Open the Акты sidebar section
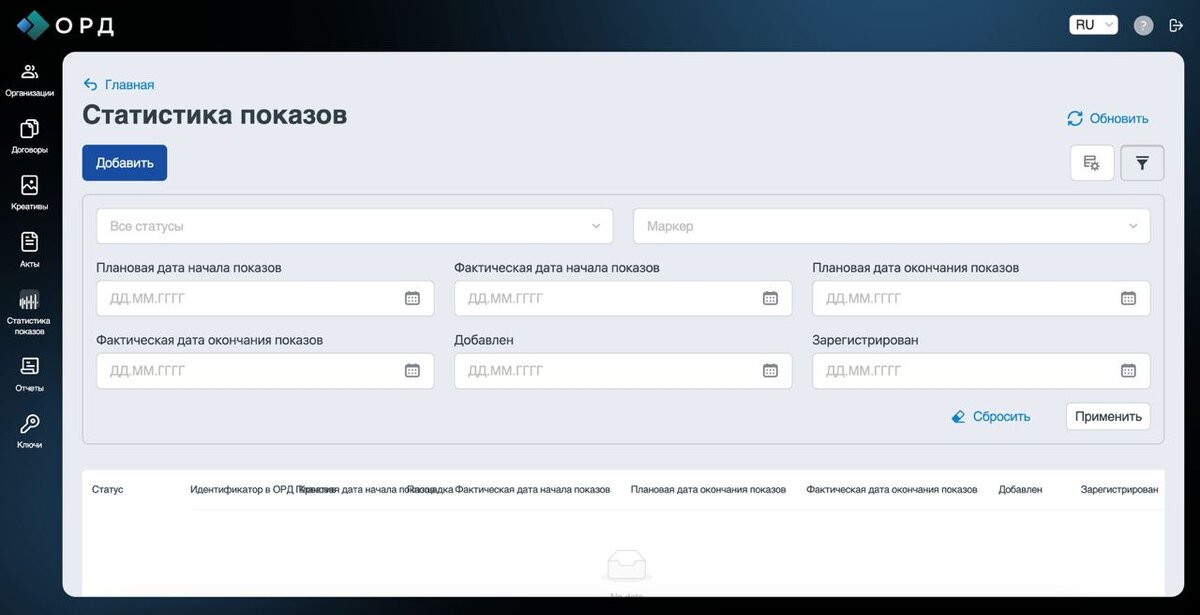This screenshot has height=615, width=1200. (29, 251)
